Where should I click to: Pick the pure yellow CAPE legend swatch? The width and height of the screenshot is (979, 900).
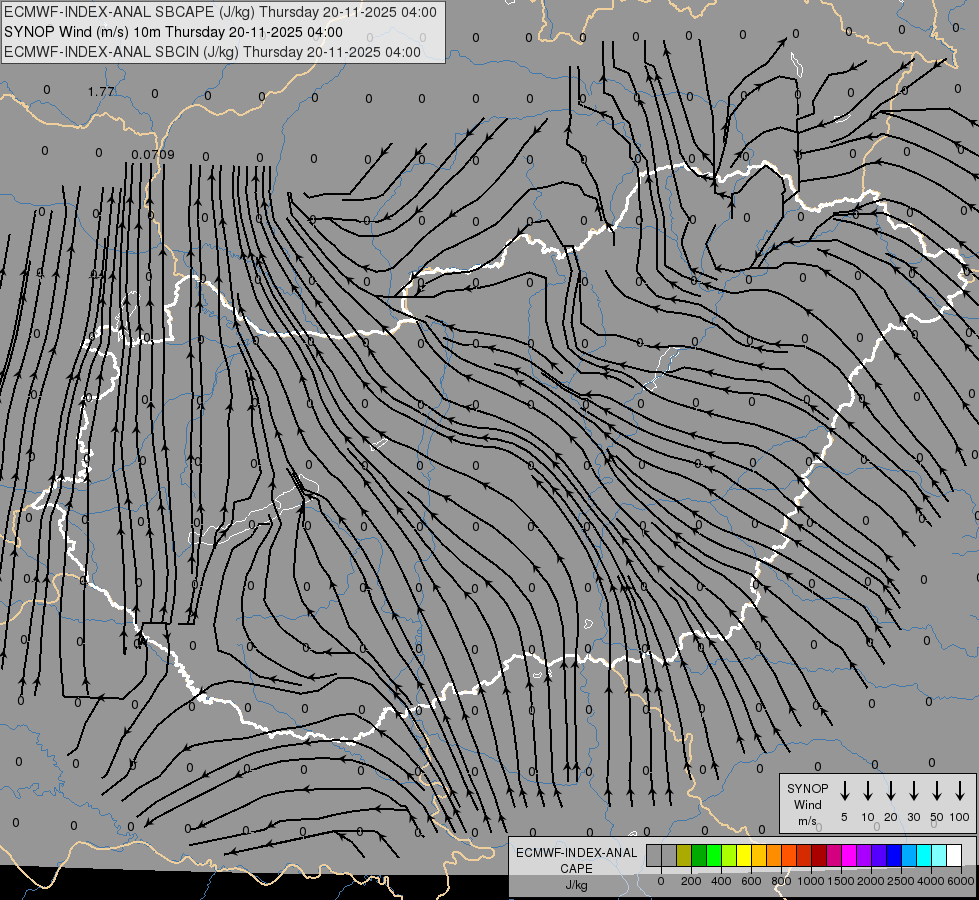744,855
